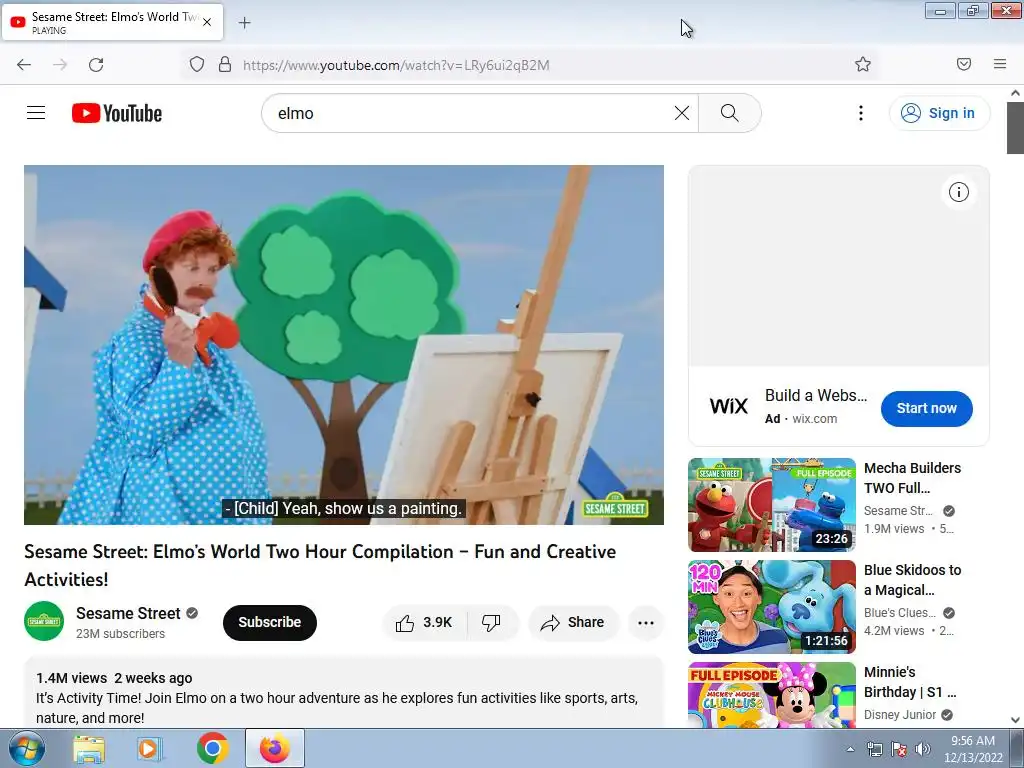The image size is (1024, 768).
Task: Open Minnie's Birthday video thumbnail
Action: tap(772, 695)
